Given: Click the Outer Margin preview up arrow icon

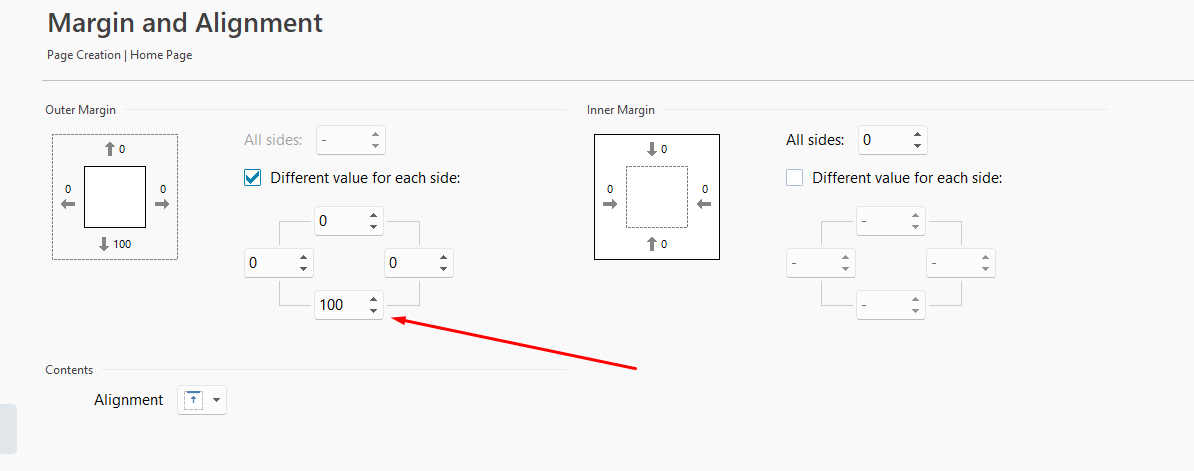Looking at the screenshot, I should tap(110, 149).
